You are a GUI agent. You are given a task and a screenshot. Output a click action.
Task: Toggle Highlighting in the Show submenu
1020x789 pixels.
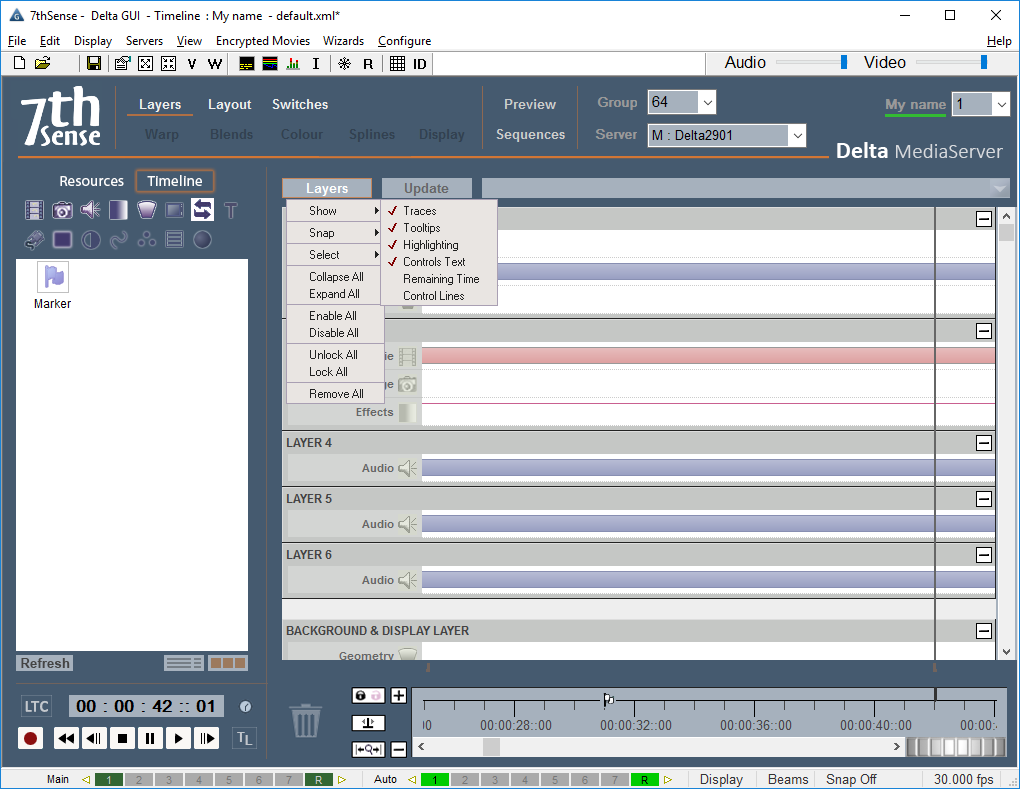click(440, 245)
